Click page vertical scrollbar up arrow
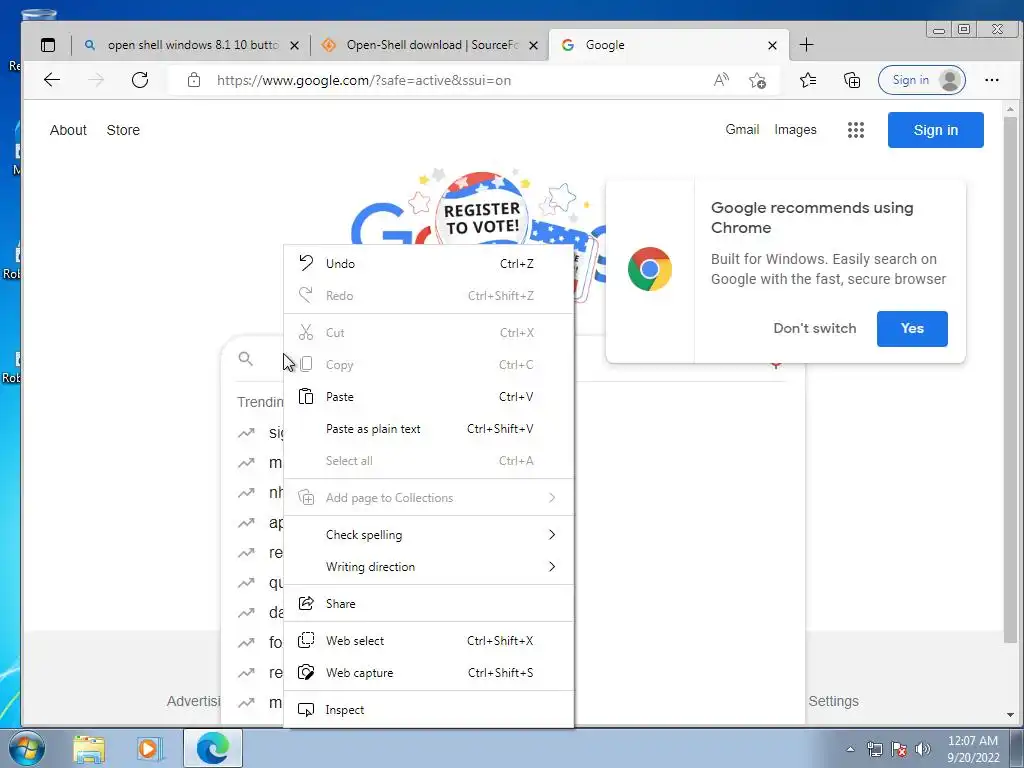 [1010, 109]
